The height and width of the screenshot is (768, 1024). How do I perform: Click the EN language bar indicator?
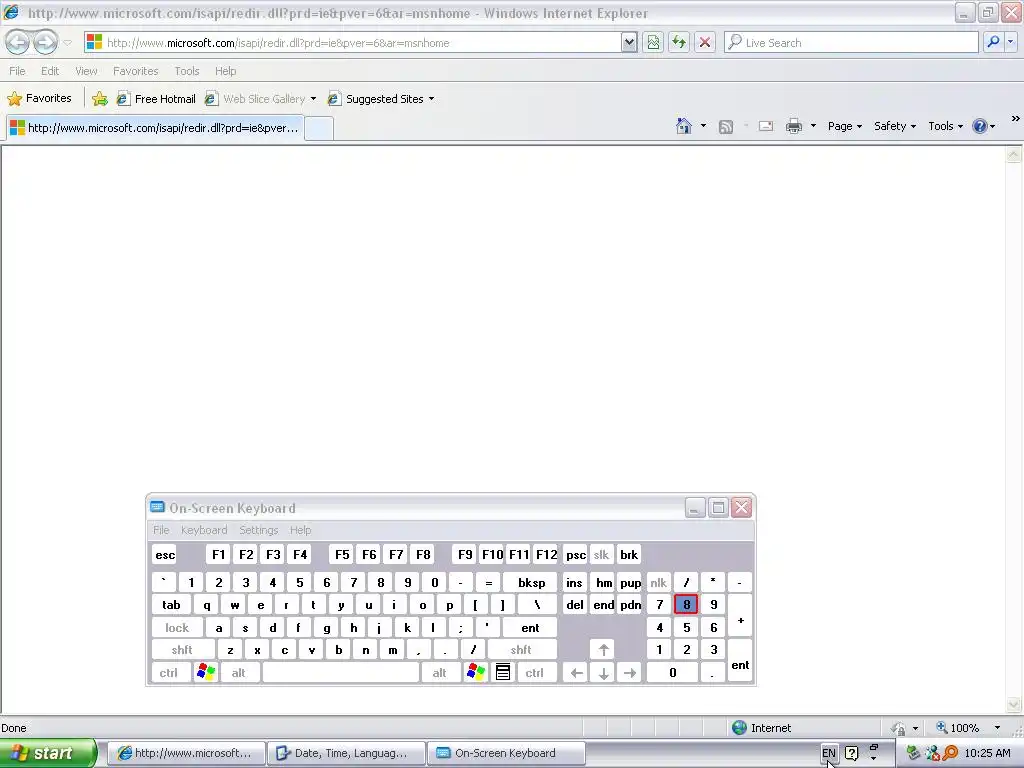coord(829,753)
